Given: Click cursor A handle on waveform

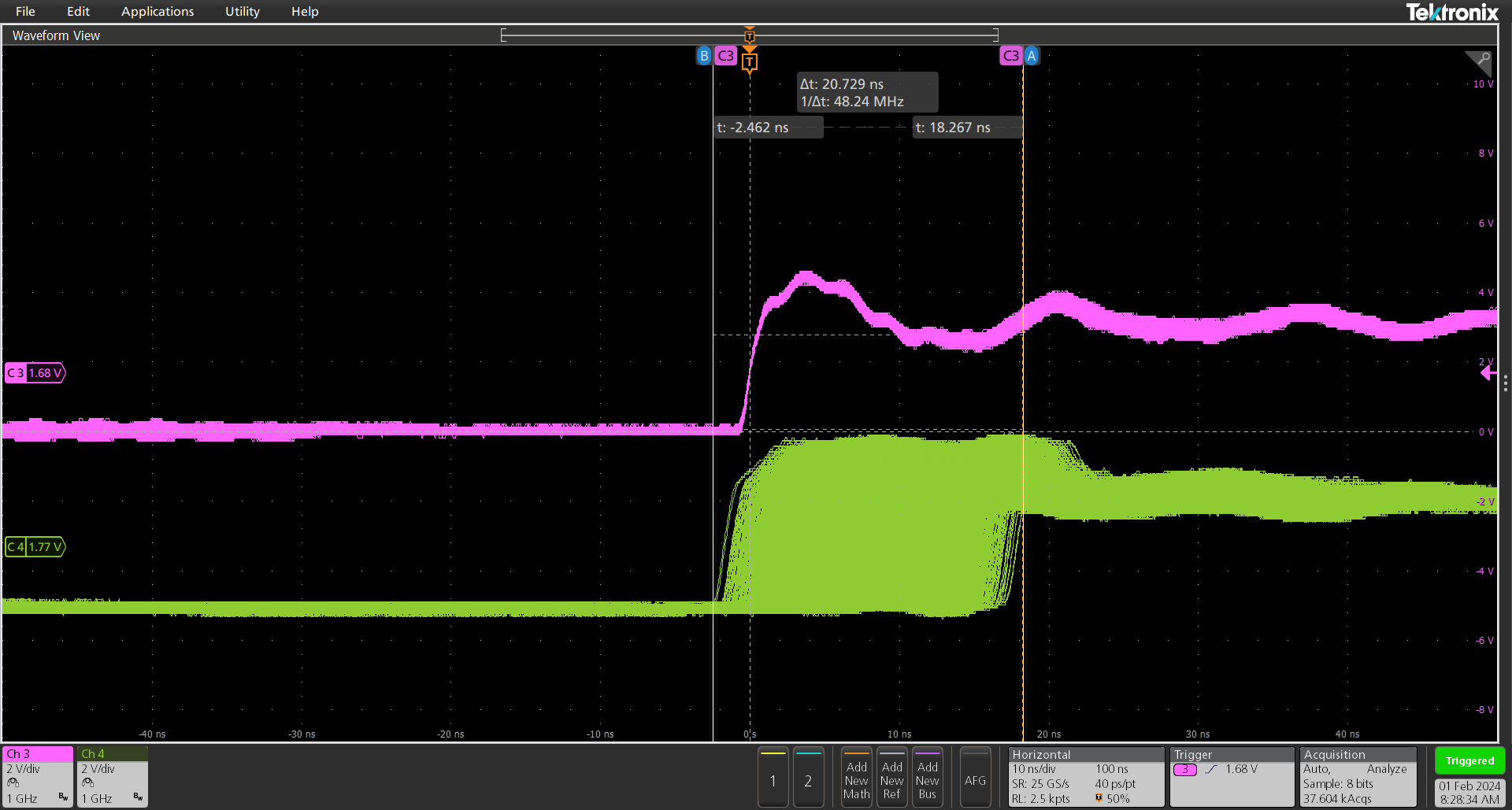Looking at the screenshot, I should [x=1031, y=56].
